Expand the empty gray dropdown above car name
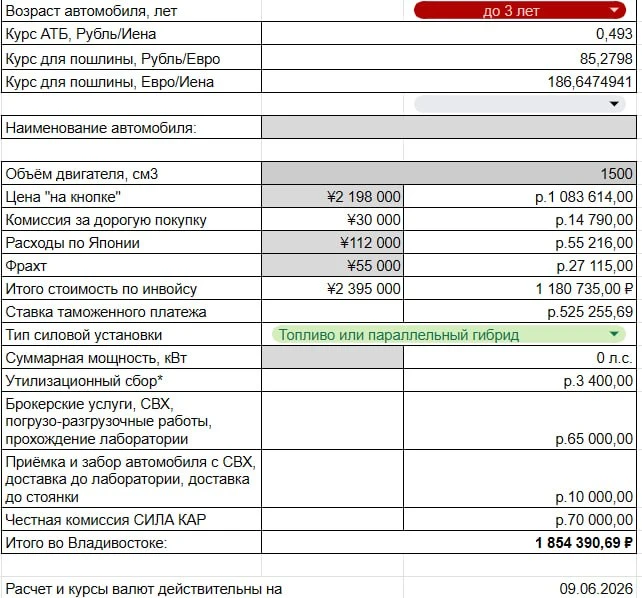Image resolution: width=642 pixels, height=598 pixels. point(520,104)
